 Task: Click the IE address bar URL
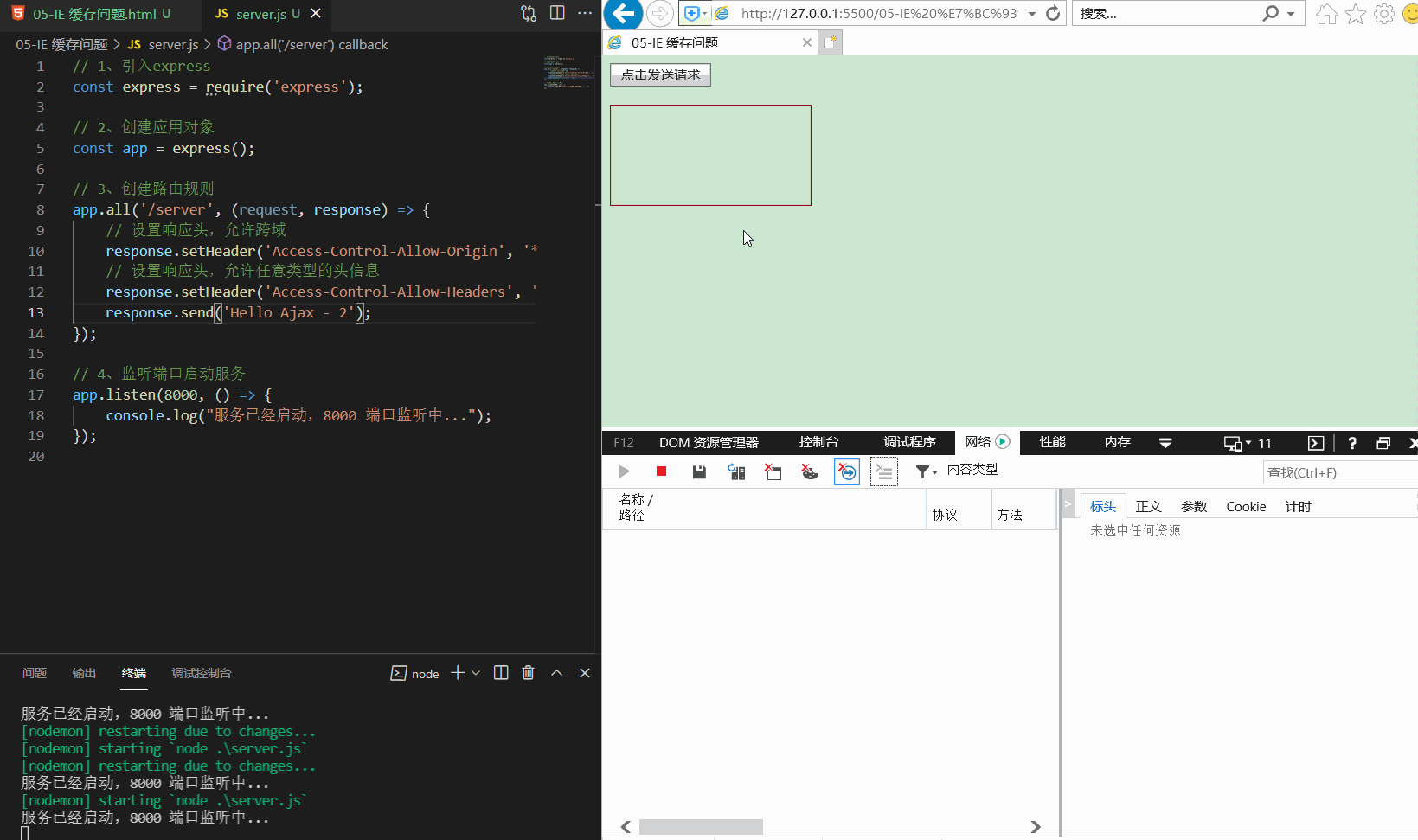(878, 14)
